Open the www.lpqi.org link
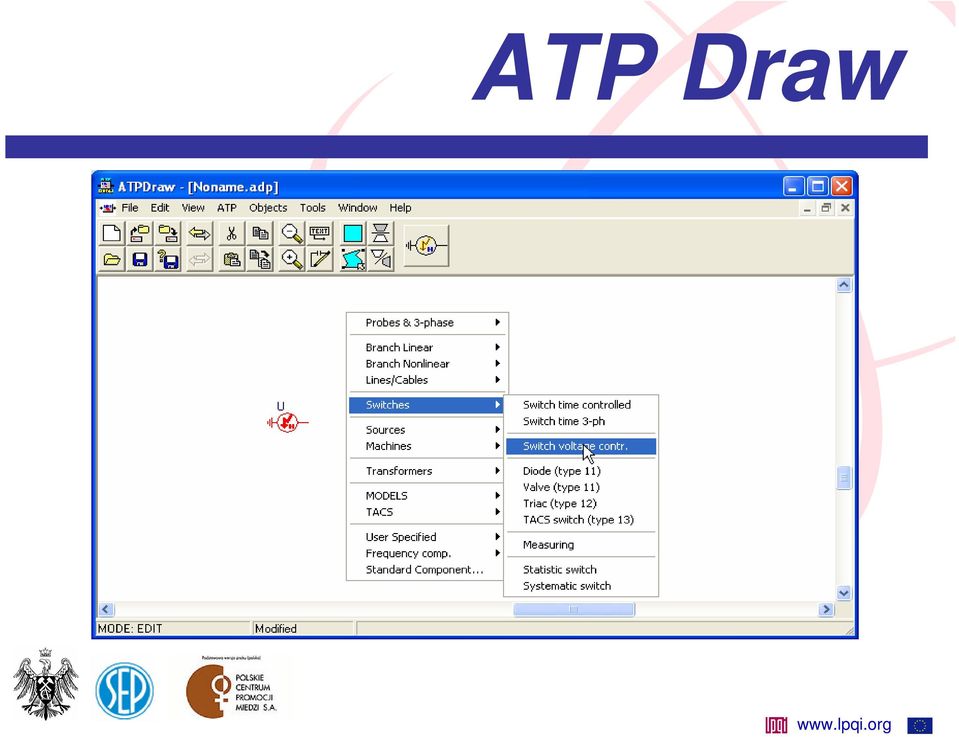The width and height of the screenshot is (959, 737). click(x=844, y=725)
